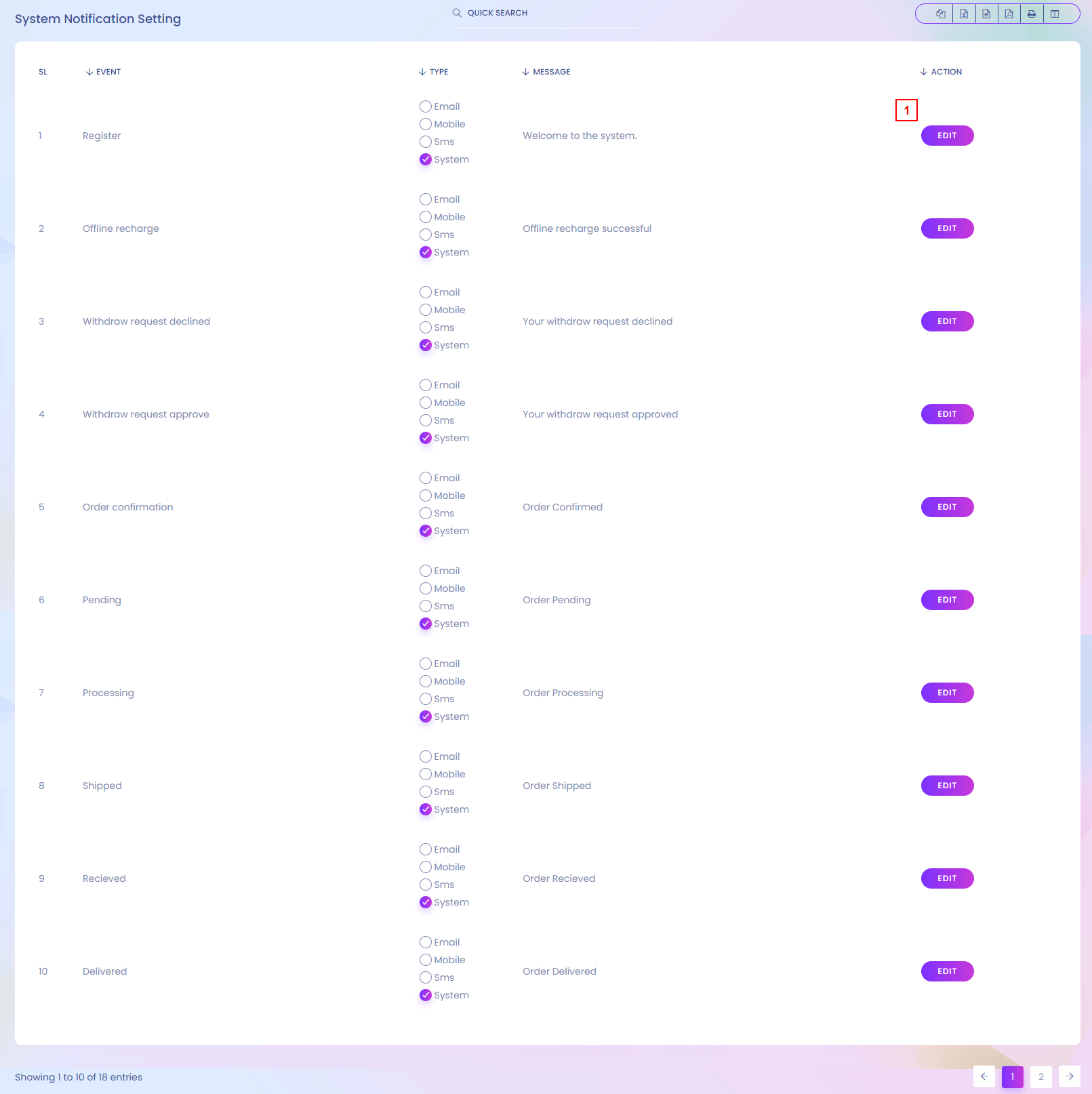Go to next page arrow
1092x1094 pixels.
(1069, 1076)
